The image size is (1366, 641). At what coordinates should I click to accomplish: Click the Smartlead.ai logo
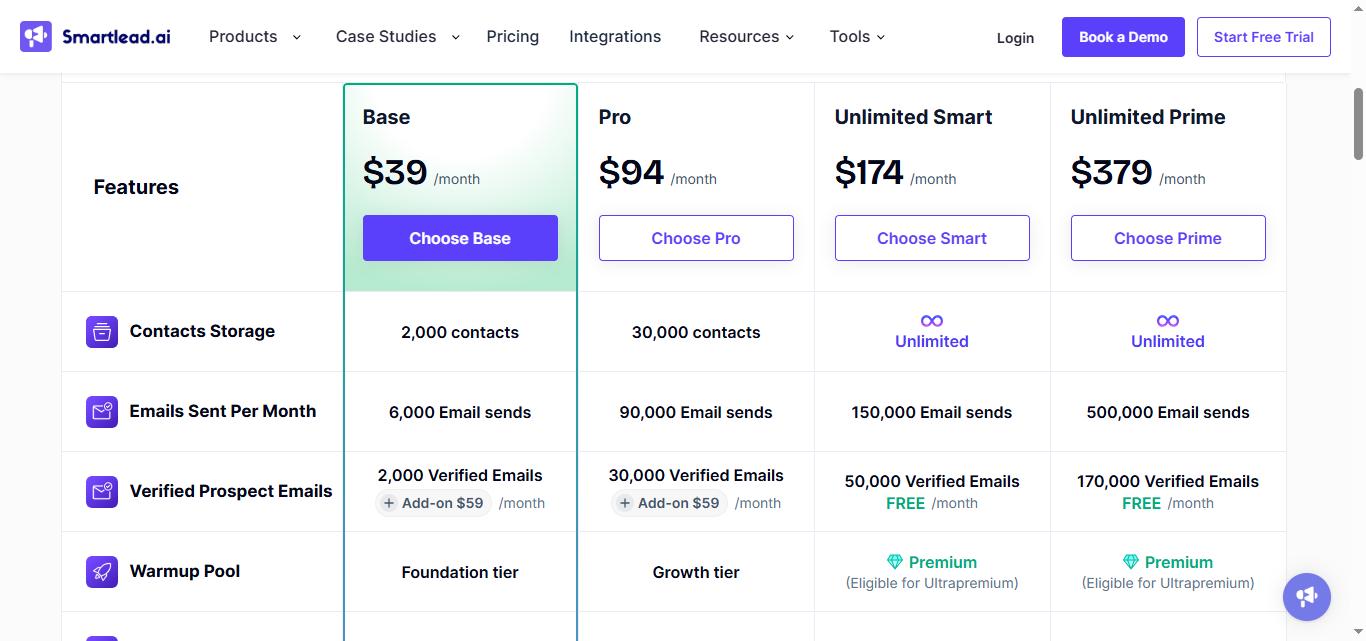tap(94, 36)
